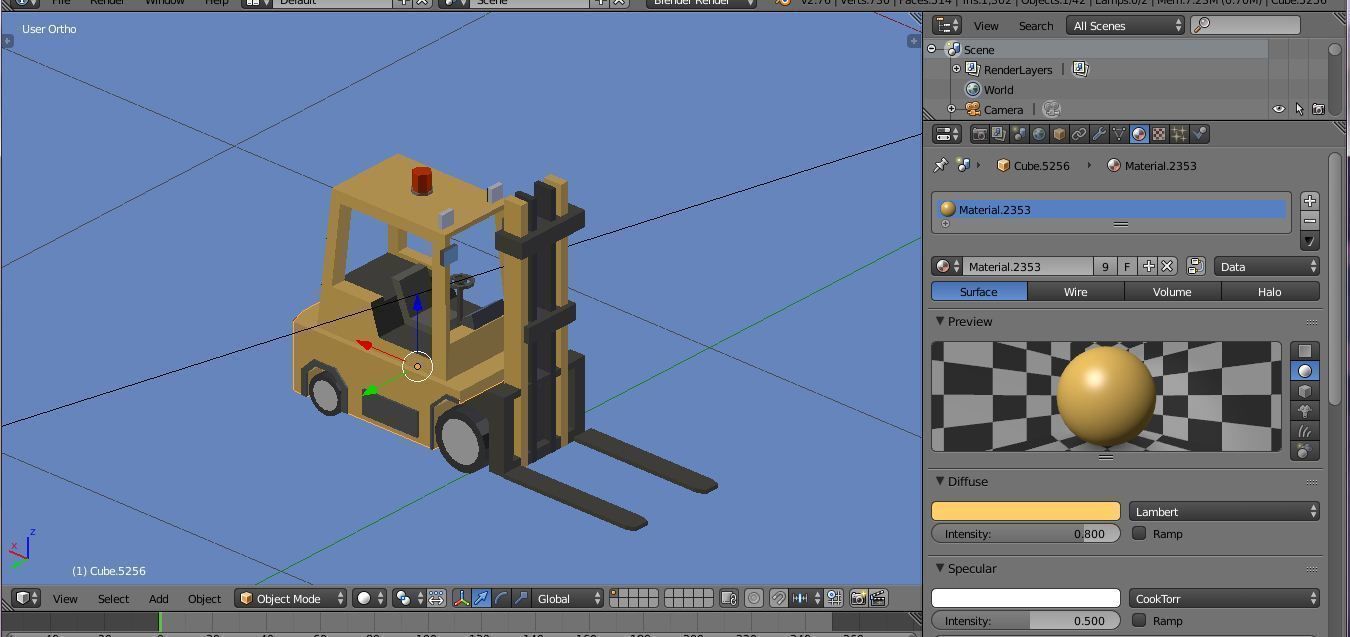Viewport: 1350px width, 637px height.
Task: Open the Particles properties tab
Action: [1179, 134]
